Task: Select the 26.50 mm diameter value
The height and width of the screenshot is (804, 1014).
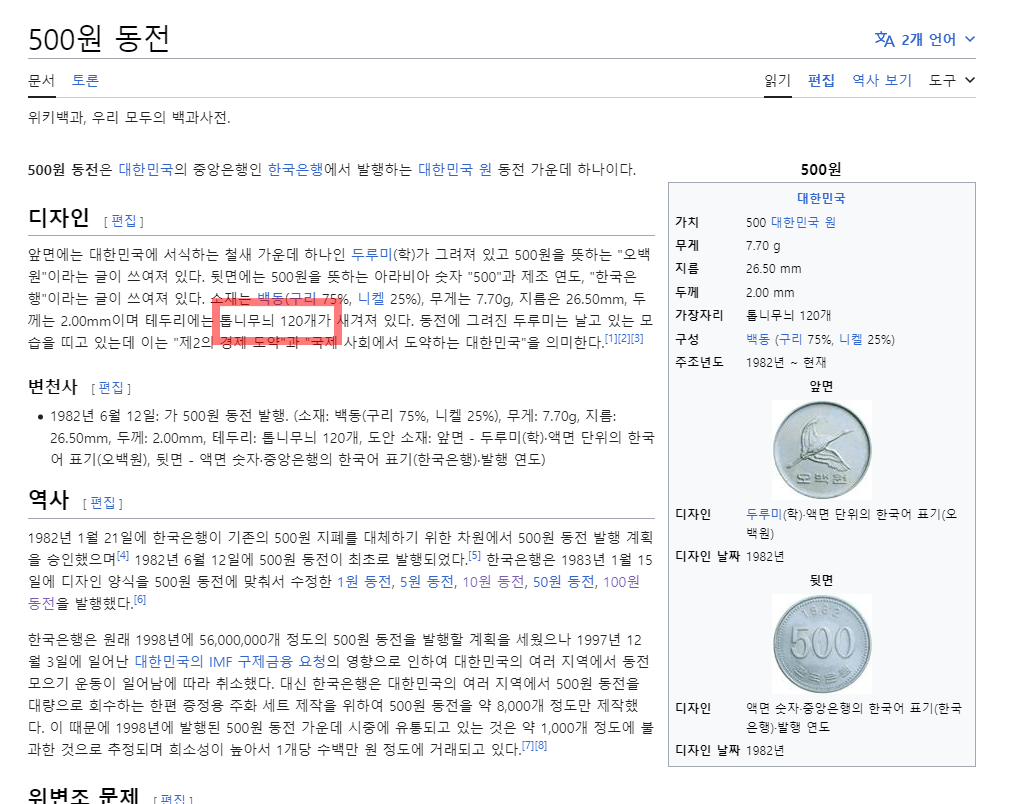Action: click(x=773, y=268)
